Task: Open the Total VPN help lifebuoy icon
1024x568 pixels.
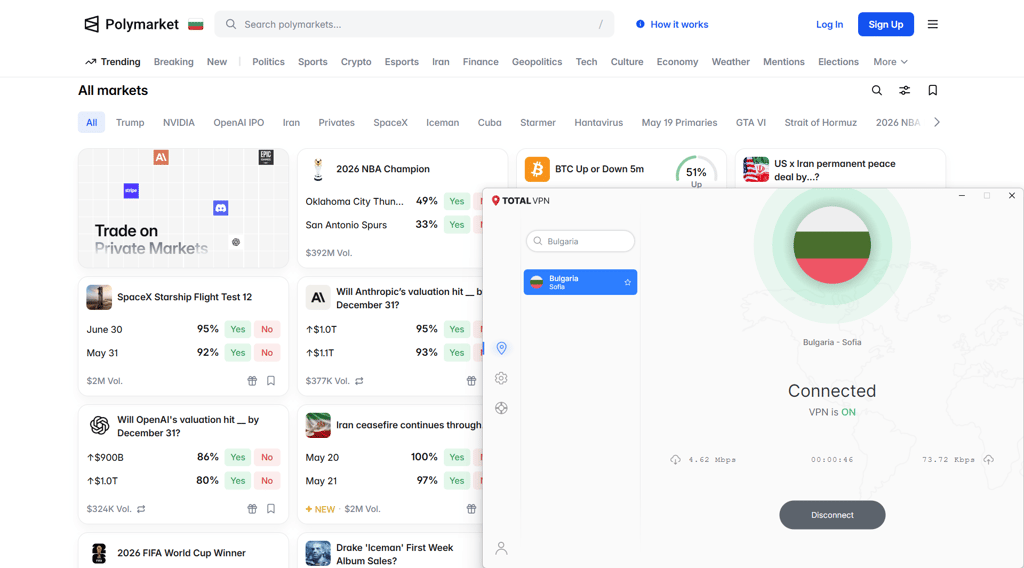Action: [501, 408]
